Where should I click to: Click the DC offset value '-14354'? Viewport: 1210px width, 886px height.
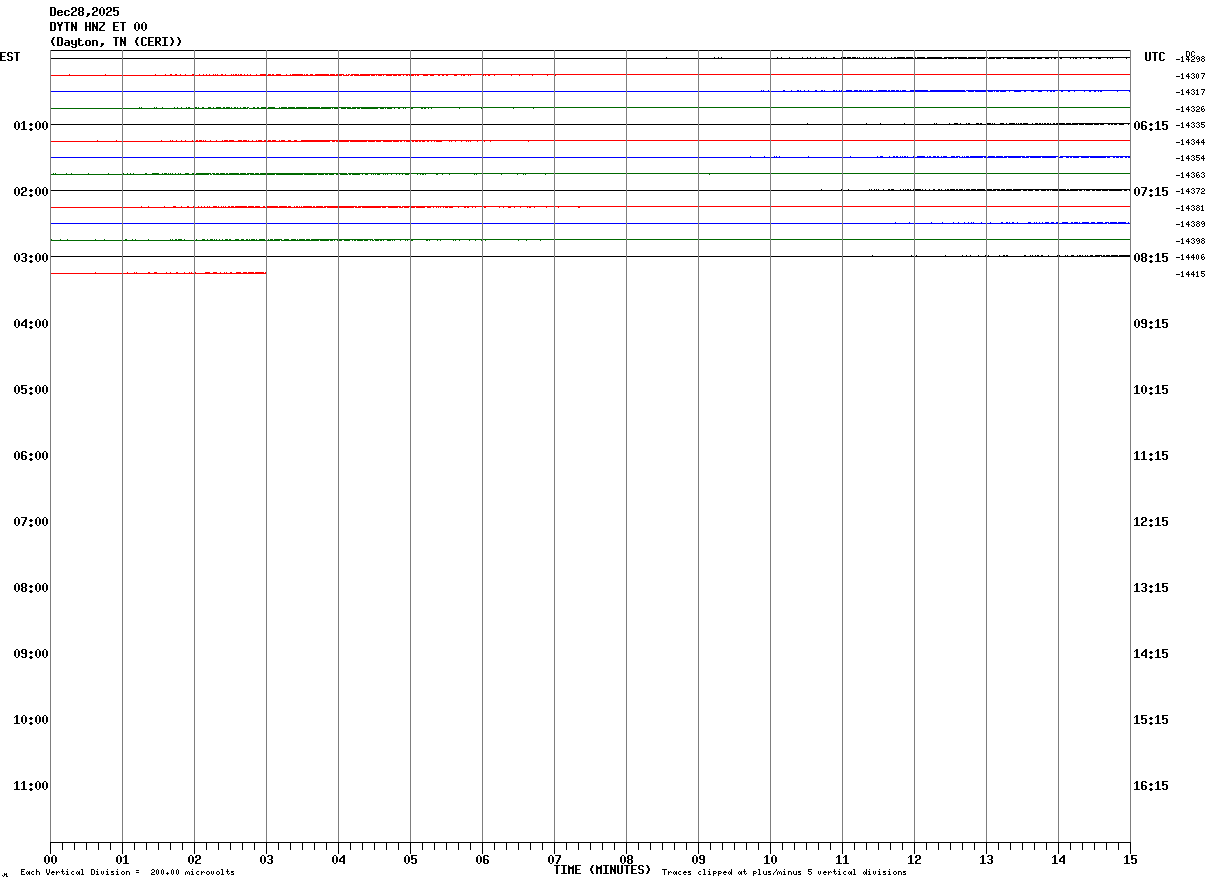pos(1190,158)
